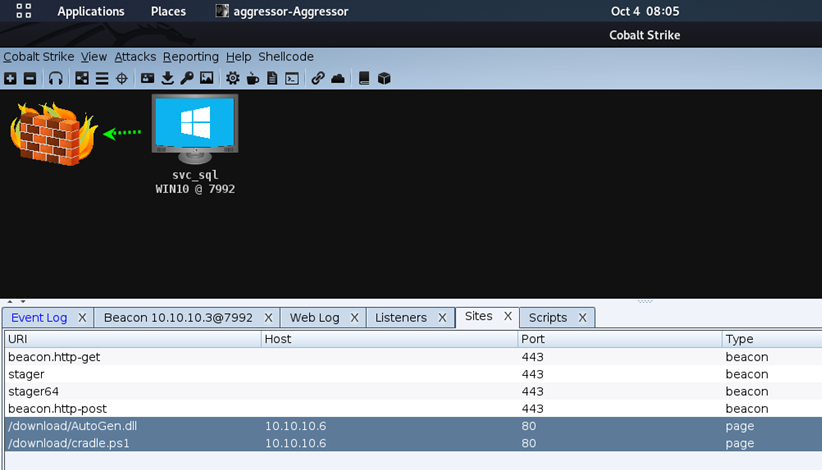Click the chain link host file icon
Image resolution: width=822 pixels, height=470 pixels.
coord(318,79)
